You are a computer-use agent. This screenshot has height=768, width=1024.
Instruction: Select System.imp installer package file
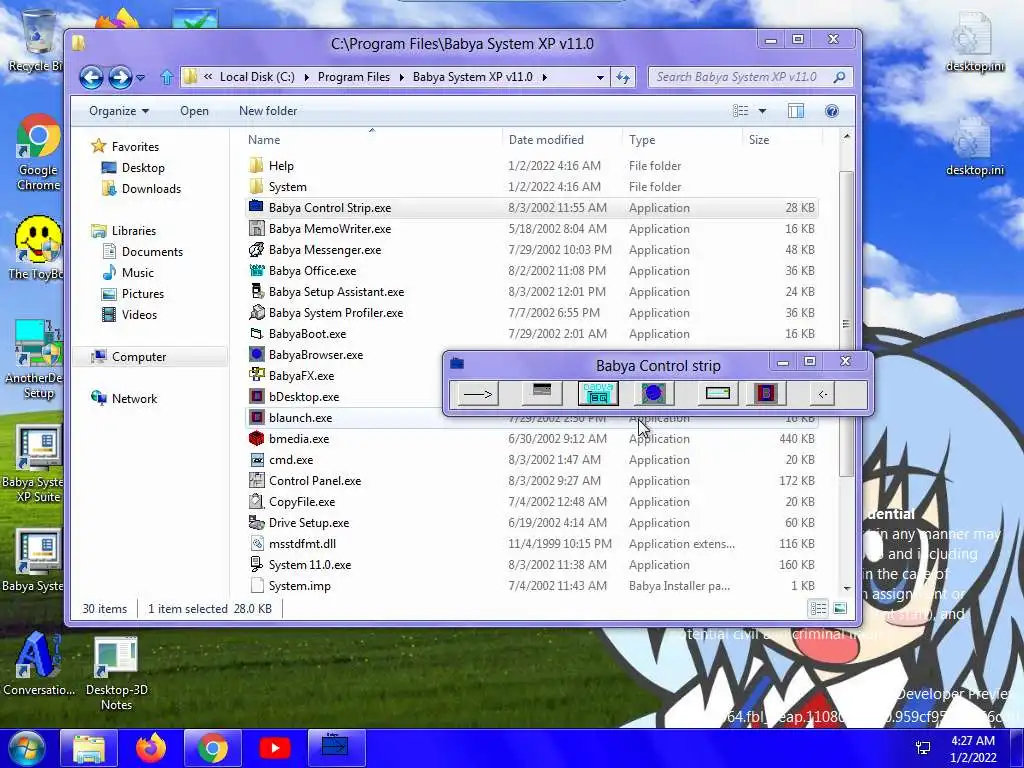click(x=532, y=586)
